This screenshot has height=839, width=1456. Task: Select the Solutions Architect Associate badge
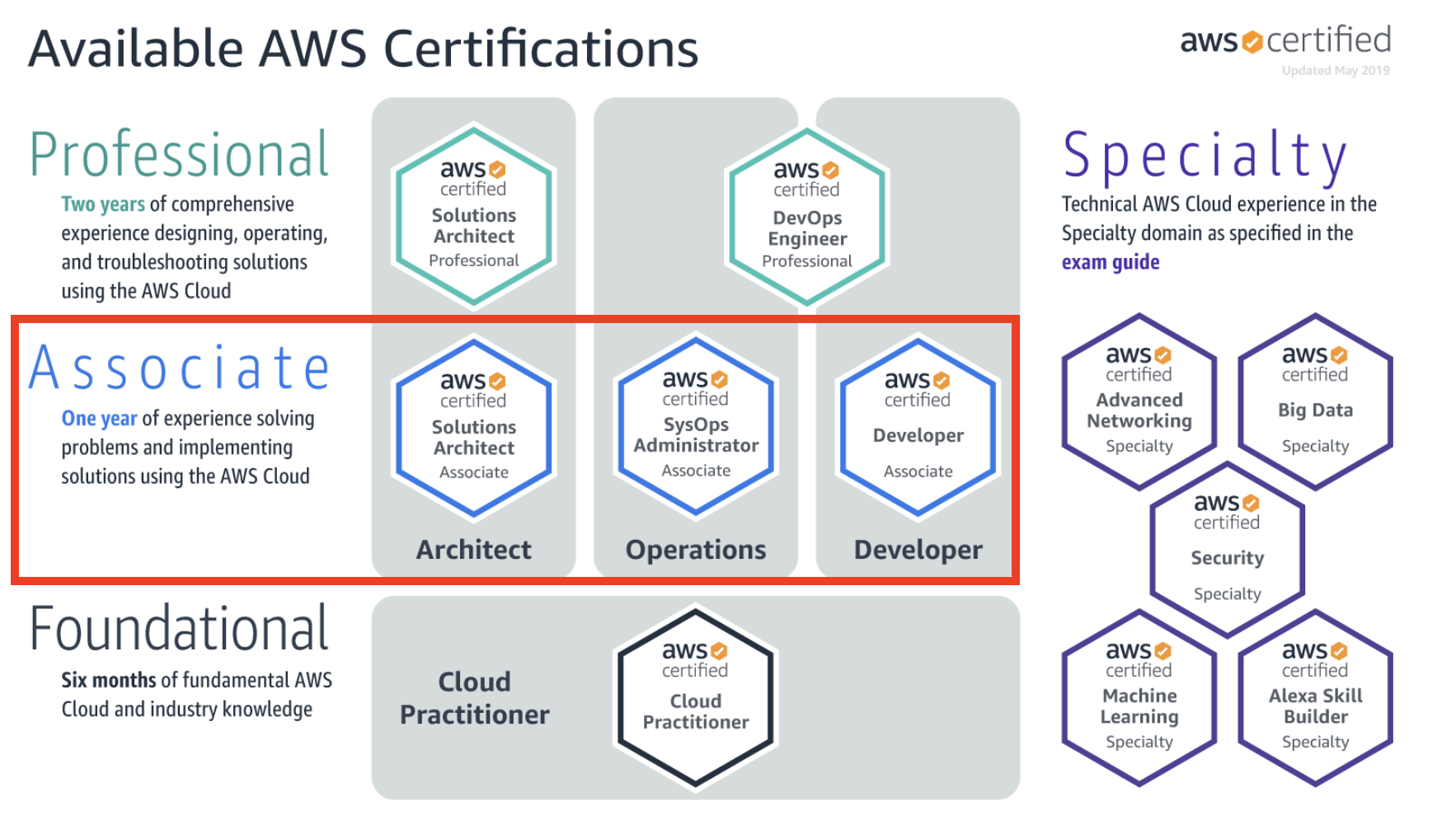click(474, 428)
